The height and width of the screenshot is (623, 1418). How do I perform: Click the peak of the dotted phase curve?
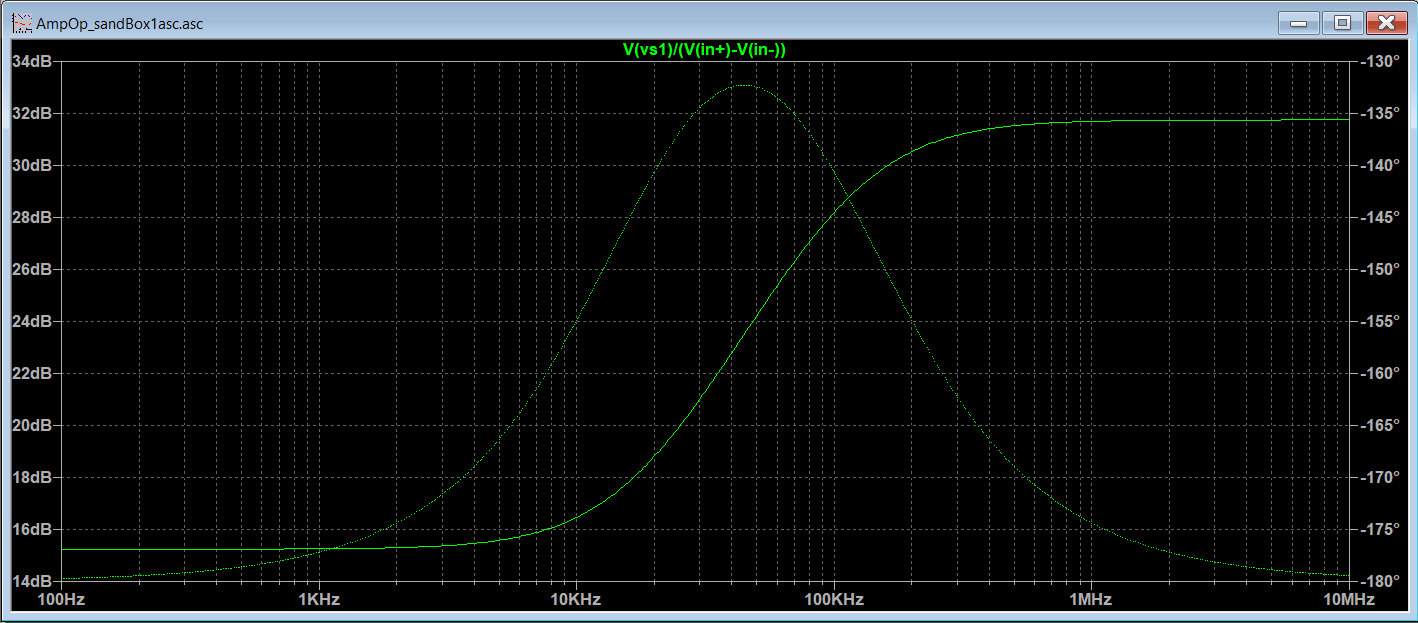(x=745, y=86)
